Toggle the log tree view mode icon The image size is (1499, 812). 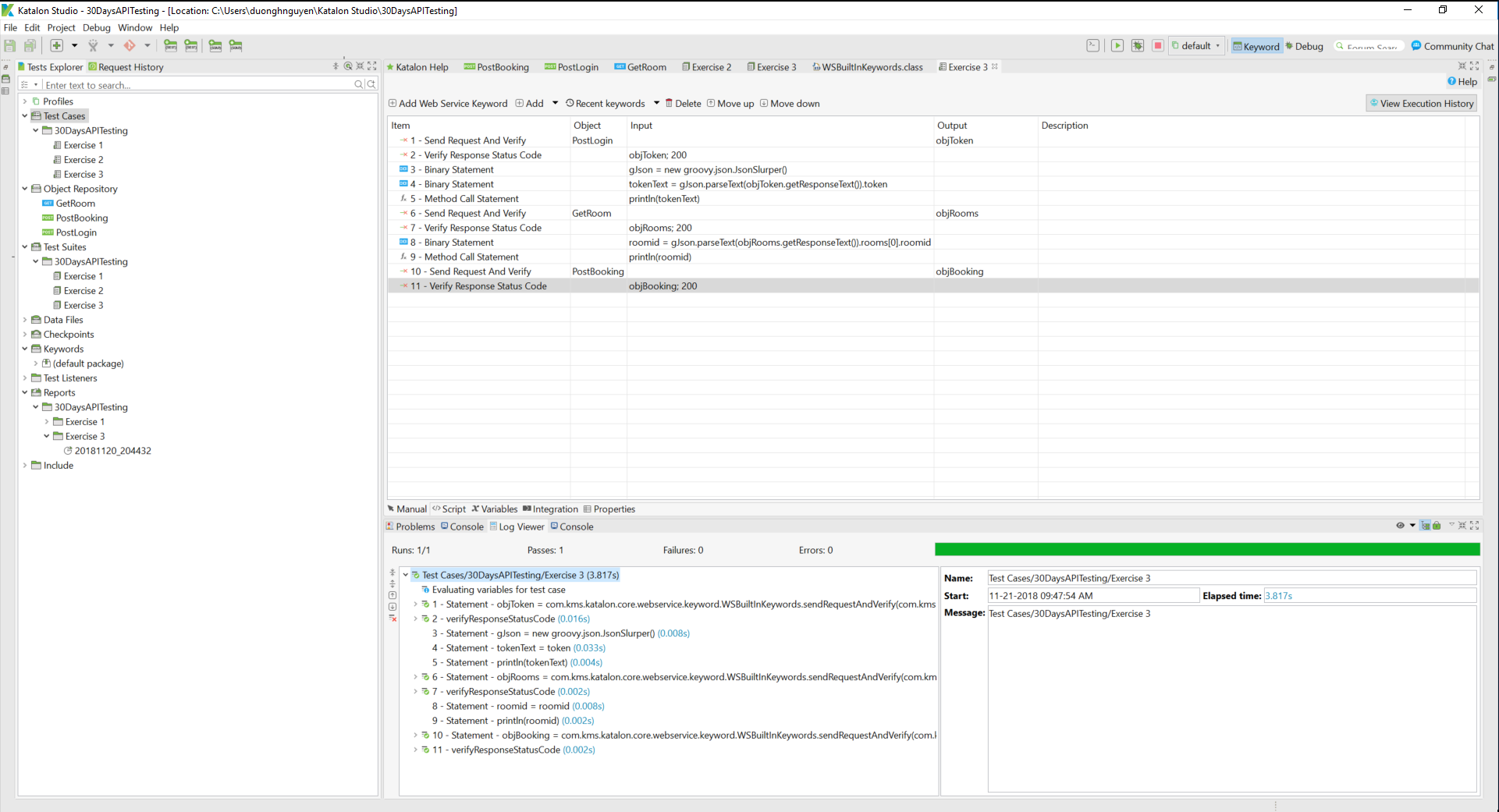pos(1426,526)
